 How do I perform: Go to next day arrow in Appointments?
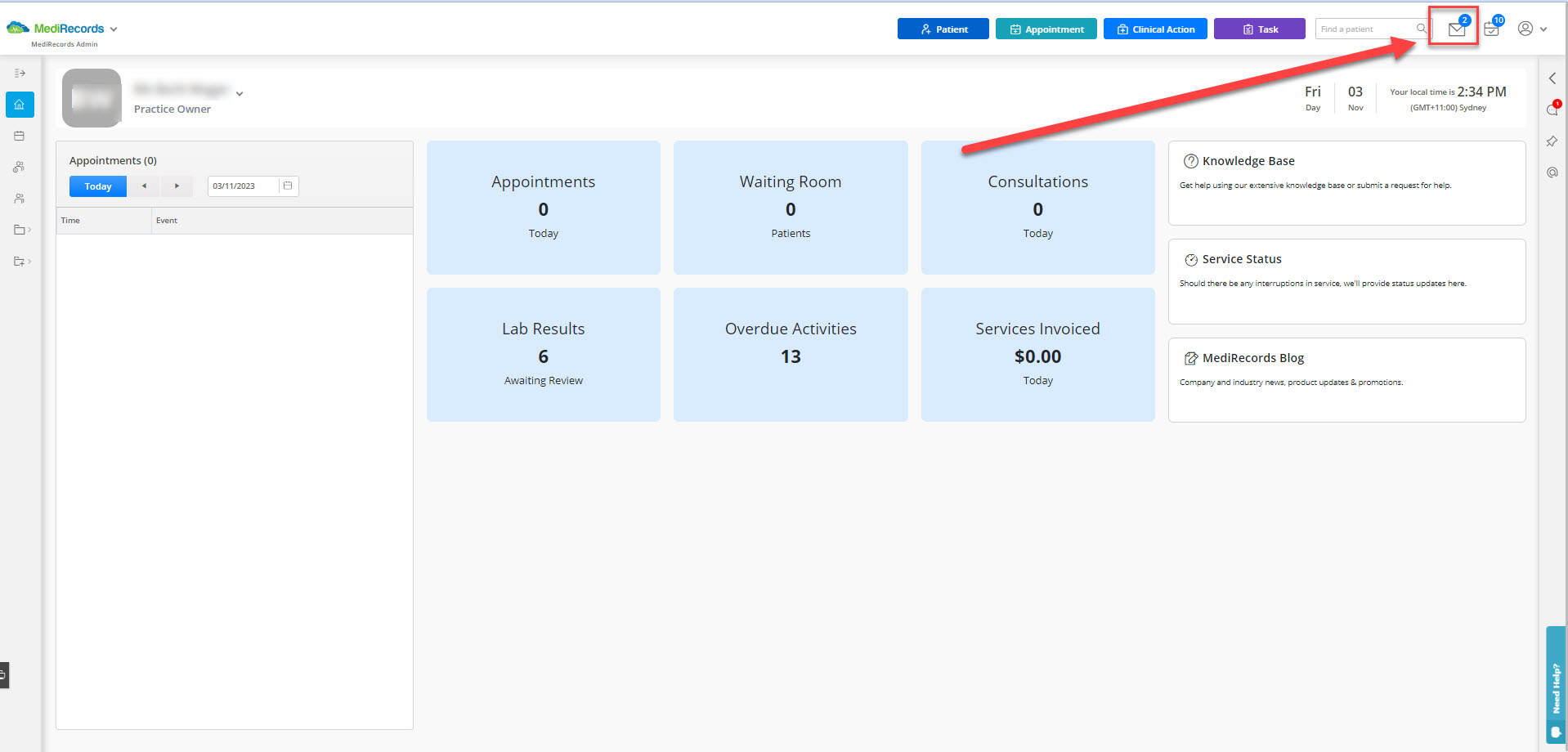point(177,186)
